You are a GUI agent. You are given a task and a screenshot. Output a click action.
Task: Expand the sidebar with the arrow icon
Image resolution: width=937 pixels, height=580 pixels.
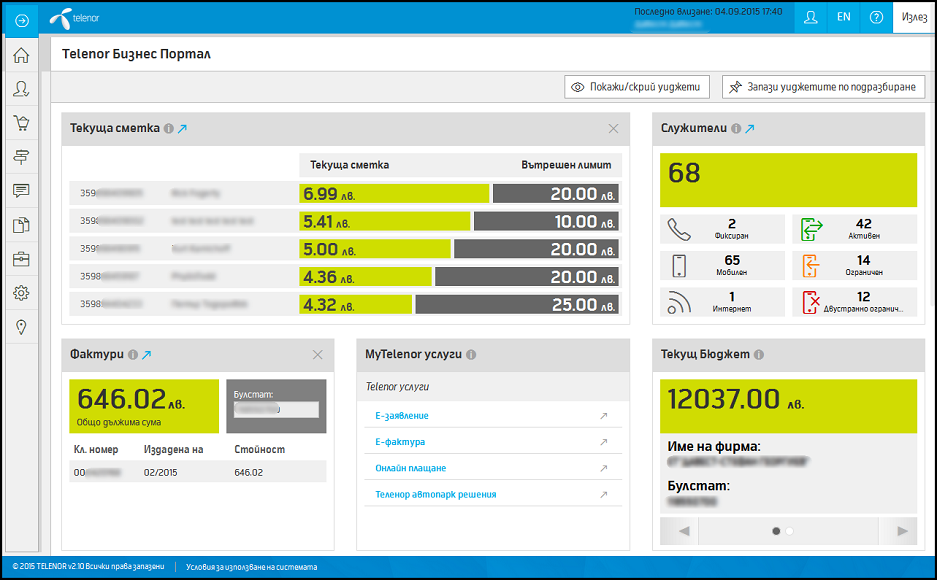click(x=22, y=20)
